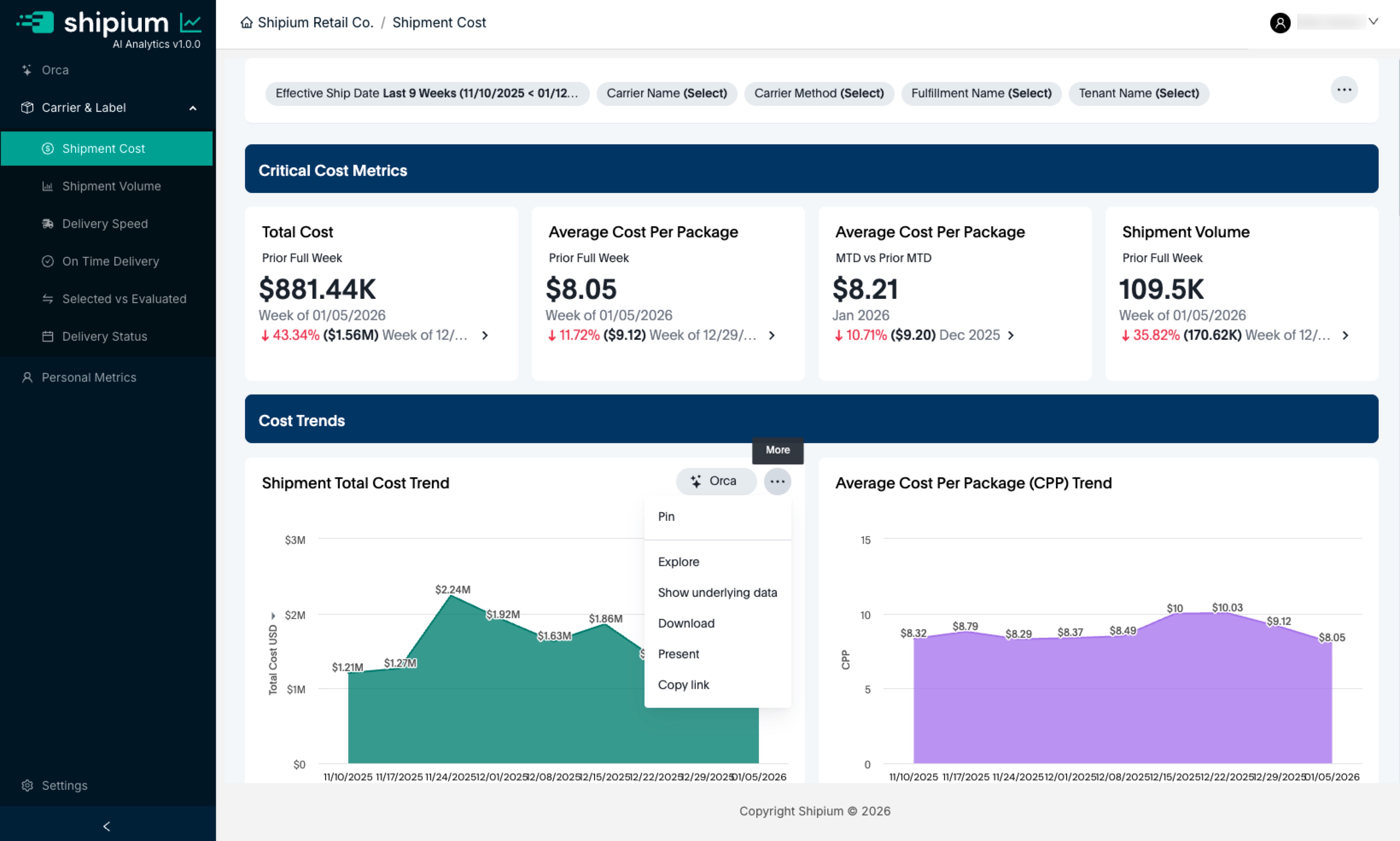Collapse the sidebar with bottom arrow
This screenshot has height=841, width=1400.
coord(107,826)
